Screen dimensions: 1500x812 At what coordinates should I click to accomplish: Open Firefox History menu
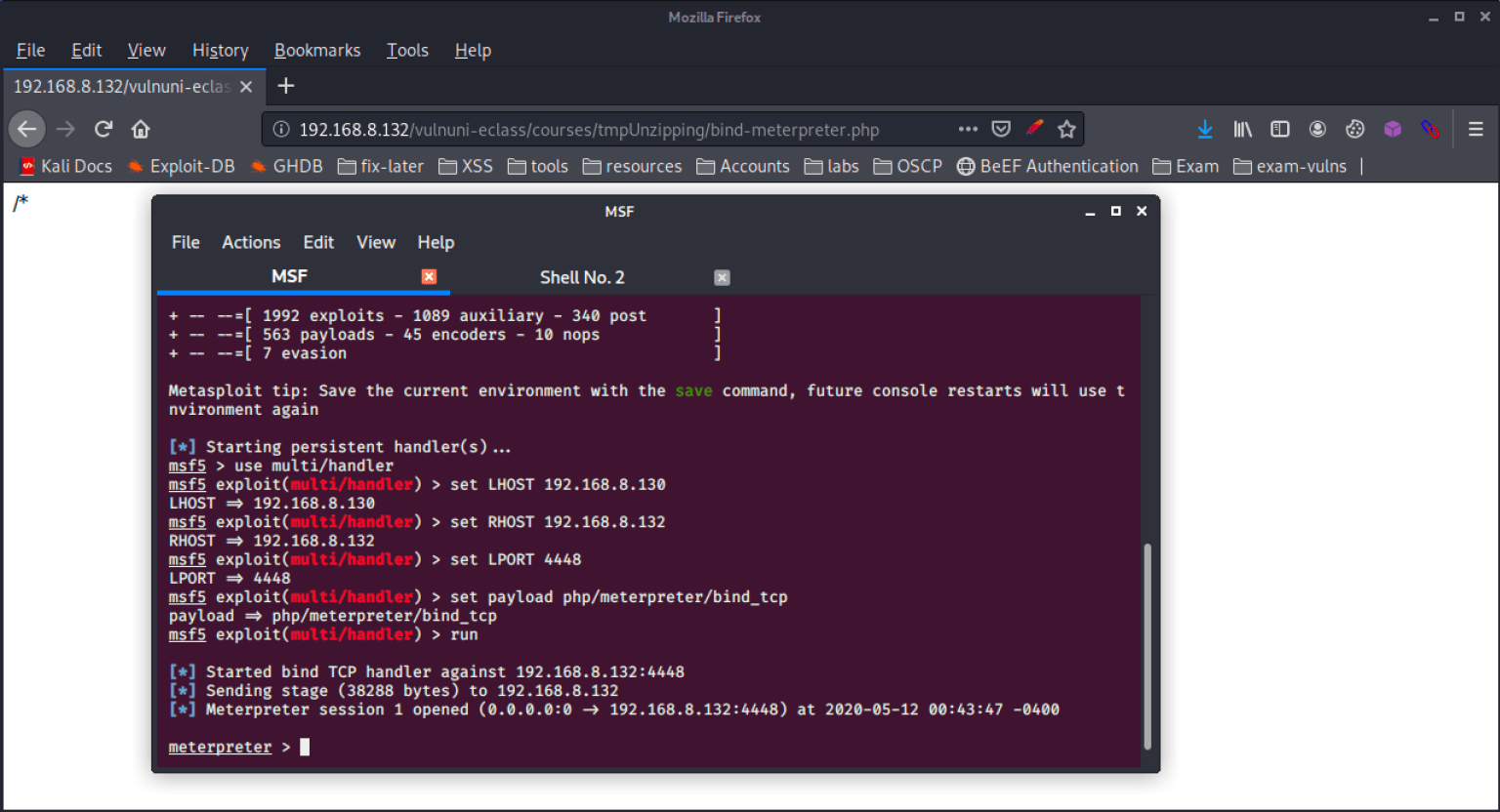(220, 50)
